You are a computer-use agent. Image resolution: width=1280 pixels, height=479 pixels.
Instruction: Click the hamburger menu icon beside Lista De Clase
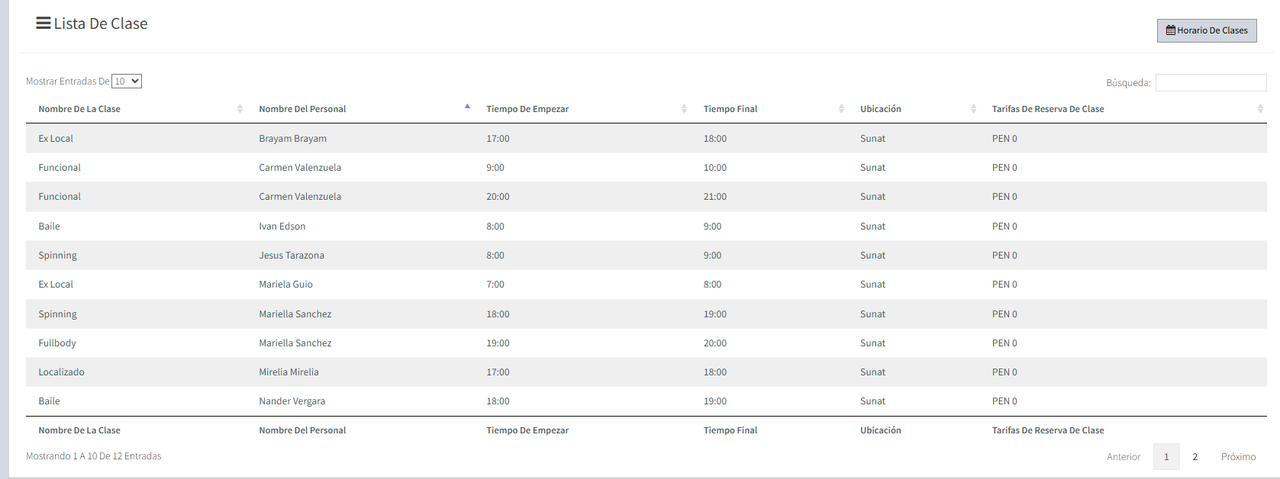(43, 23)
